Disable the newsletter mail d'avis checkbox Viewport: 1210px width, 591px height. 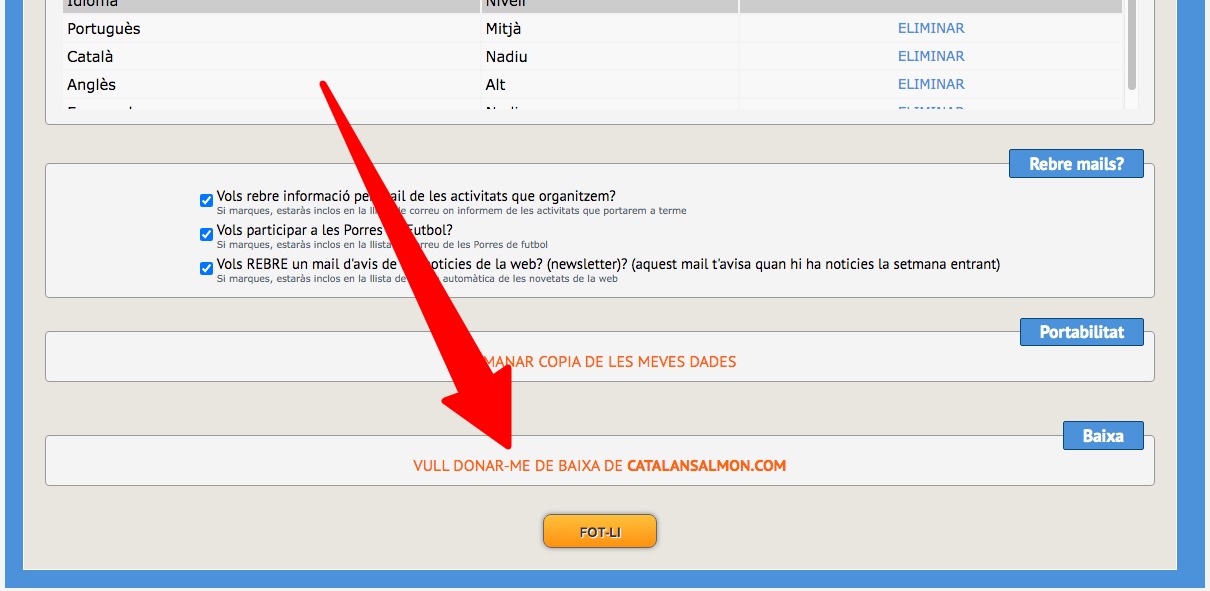click(x=207, y=268)
